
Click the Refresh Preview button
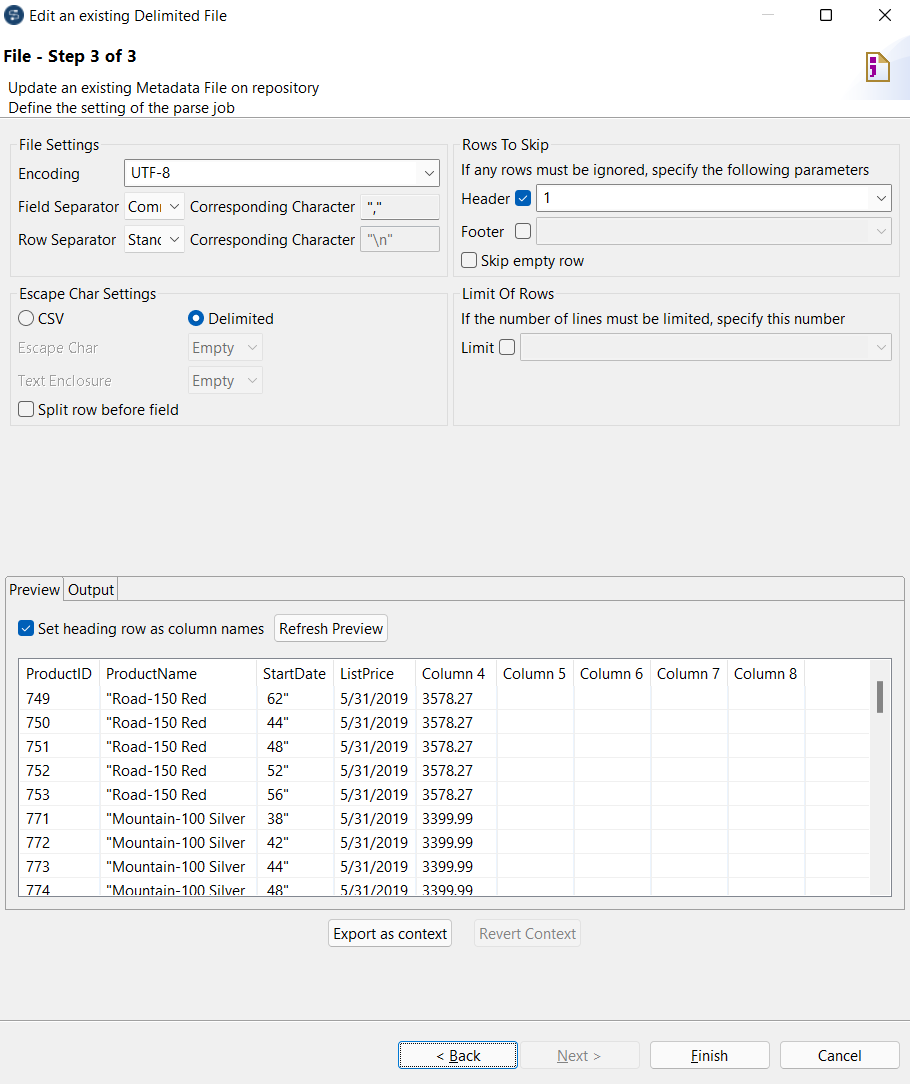point(331,628)
